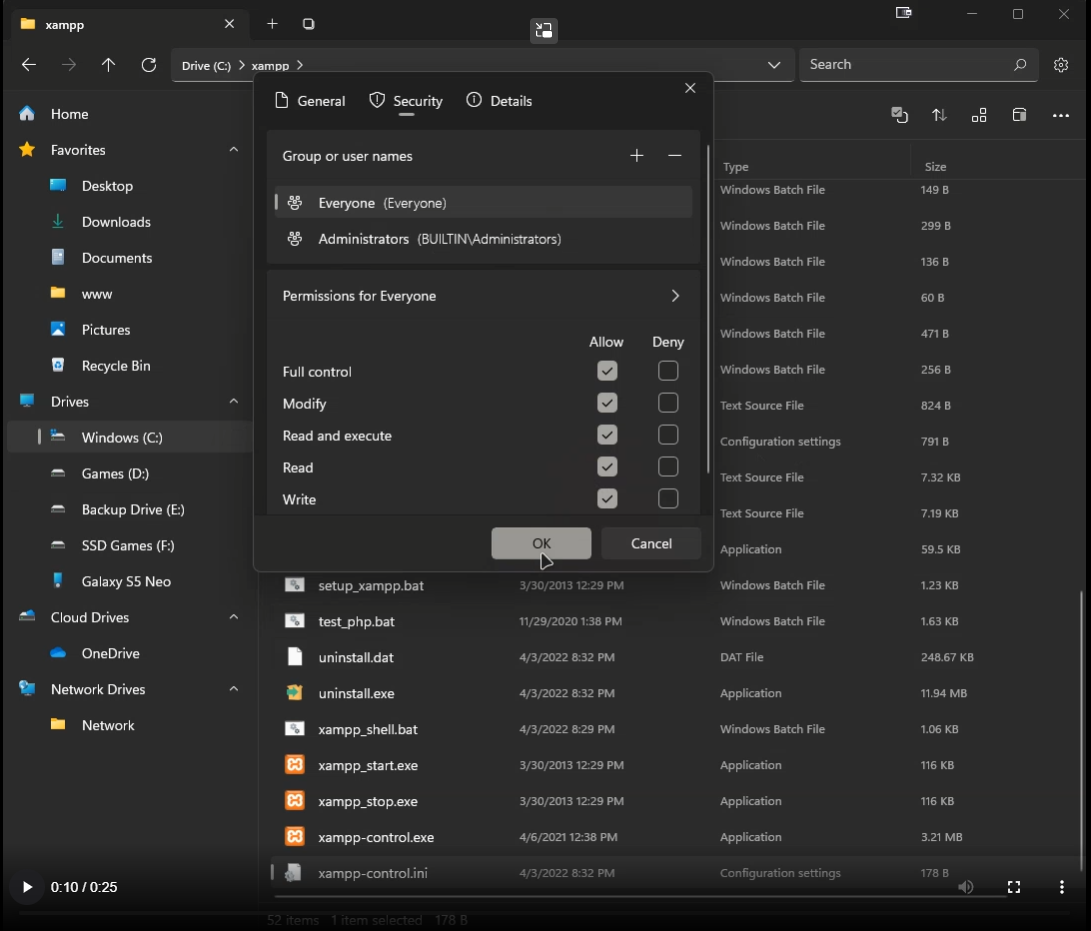Select the Administrators group entry
This screenshot has height=931, width=1091.
(484, 239)
